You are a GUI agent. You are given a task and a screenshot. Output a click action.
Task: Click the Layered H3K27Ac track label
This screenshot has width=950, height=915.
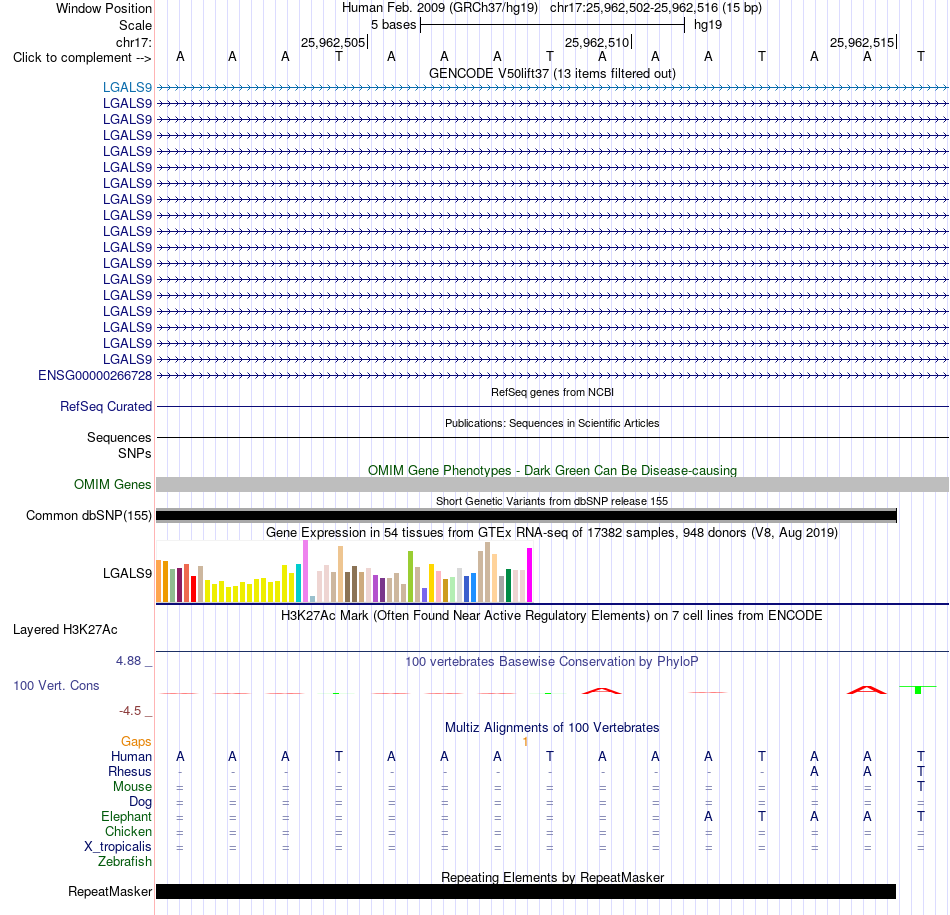pyautogui.click(x=65, y=630)
